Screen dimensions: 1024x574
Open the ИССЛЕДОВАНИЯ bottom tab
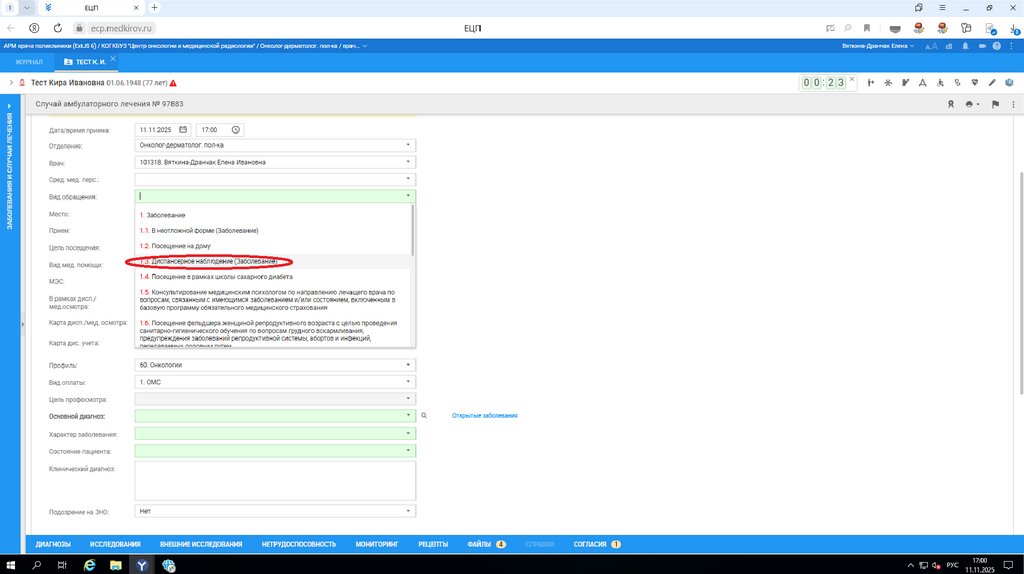pyautogui.click(x=115, y=544)
